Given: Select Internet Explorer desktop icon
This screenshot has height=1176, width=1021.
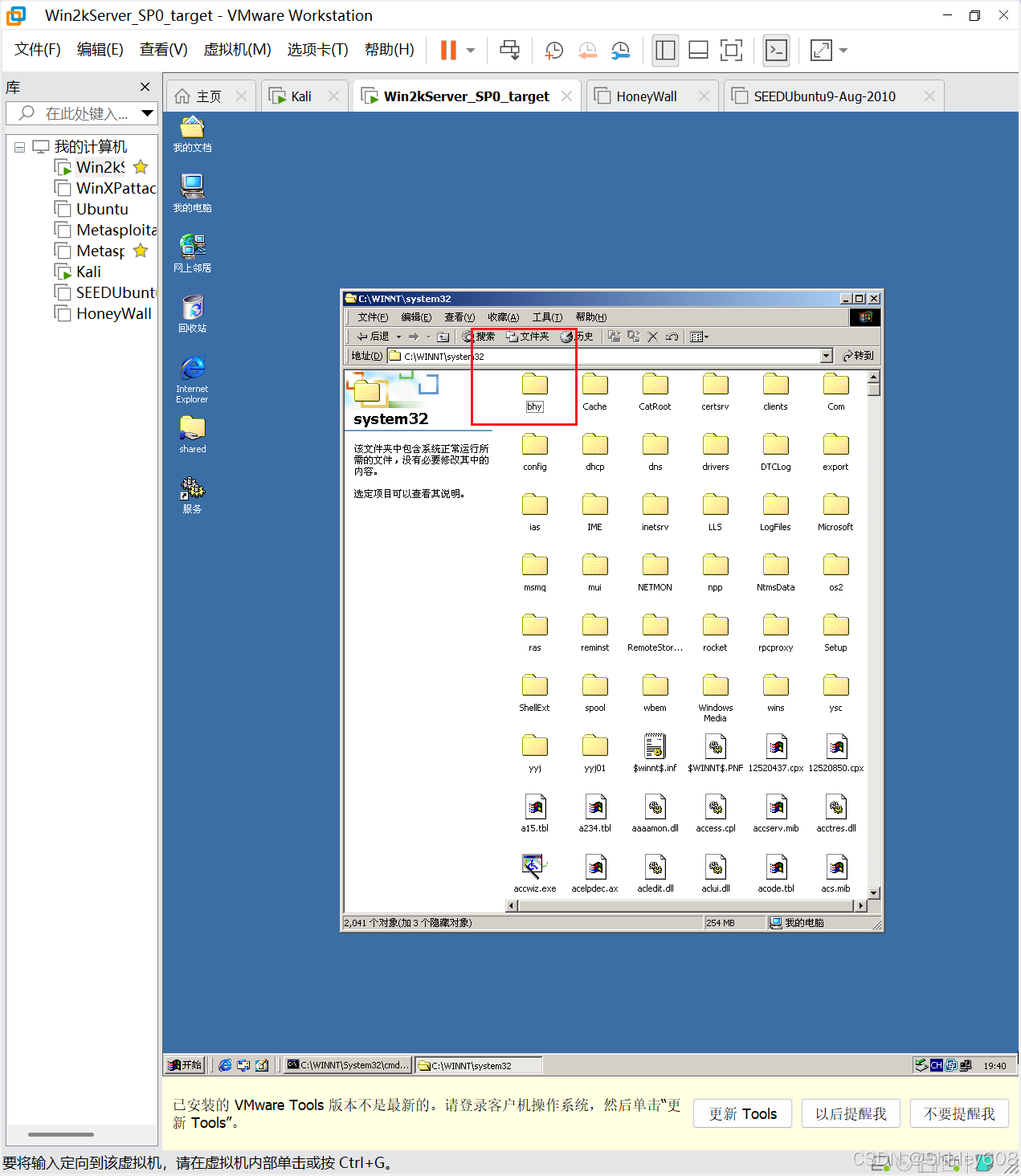Looking at the screenshot, I should coord(192,379).
